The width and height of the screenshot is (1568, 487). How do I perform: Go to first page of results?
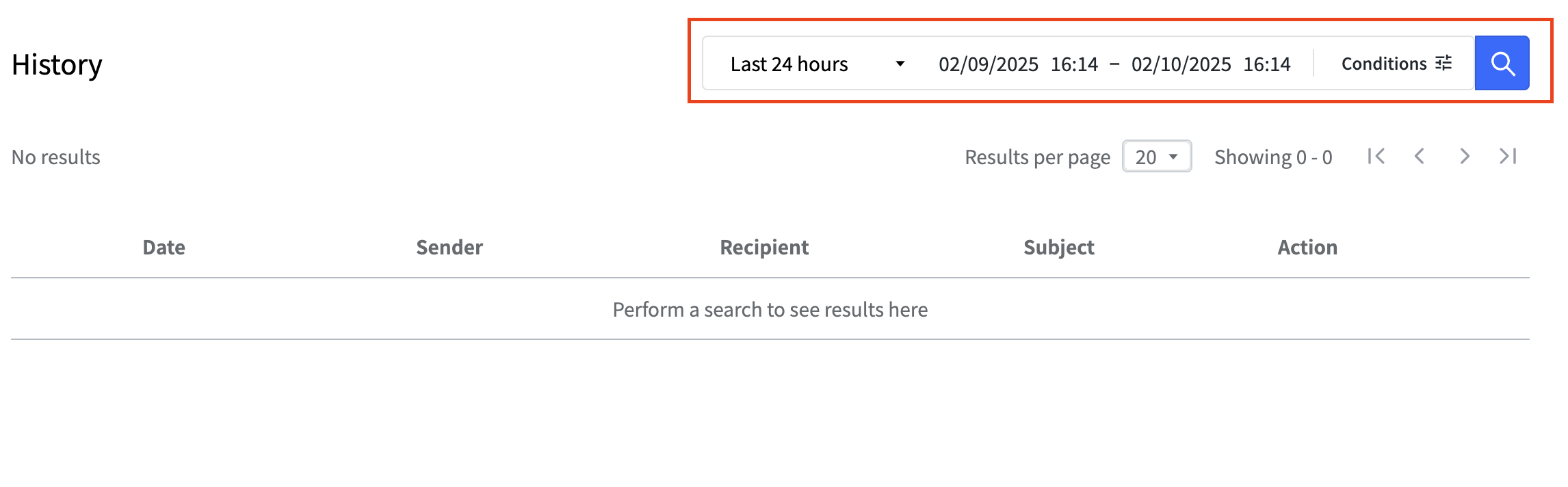[1376, 157]
